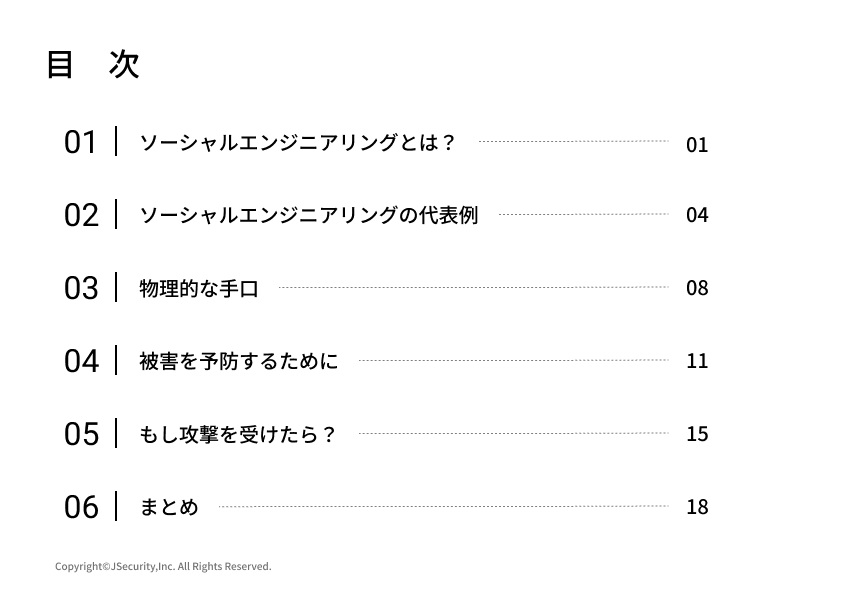The image size is (842, 595).
Task: Select section number 04
Action: tap(81, 361)
